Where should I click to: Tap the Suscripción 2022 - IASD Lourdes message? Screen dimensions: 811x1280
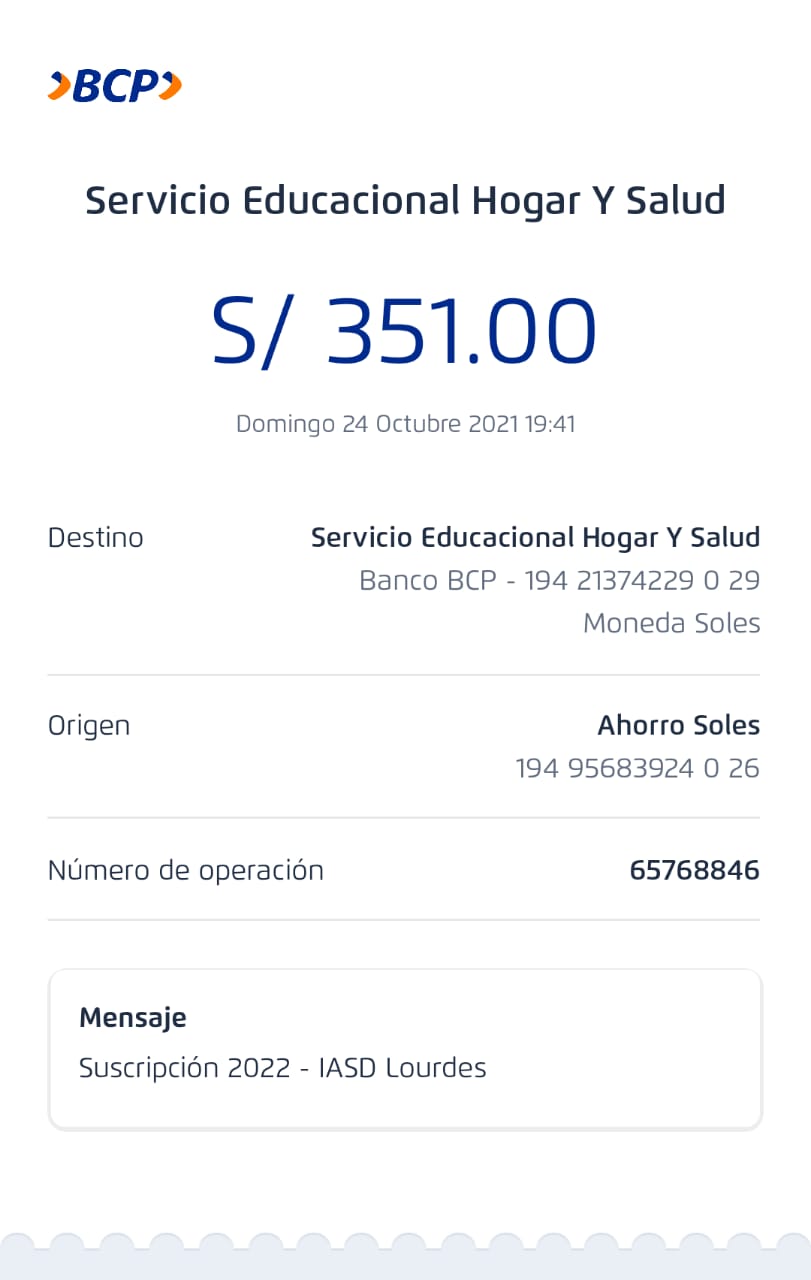pos(283,1068)
